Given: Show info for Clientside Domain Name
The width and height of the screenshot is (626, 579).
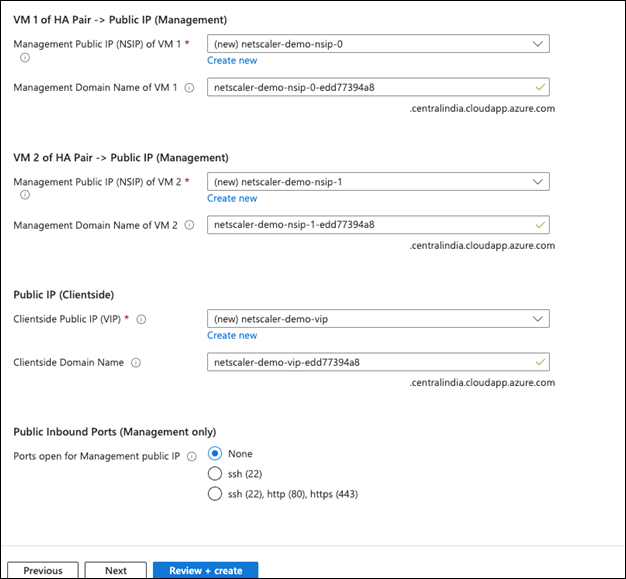Looking at the screenshot, I should (x=136, y=363).
